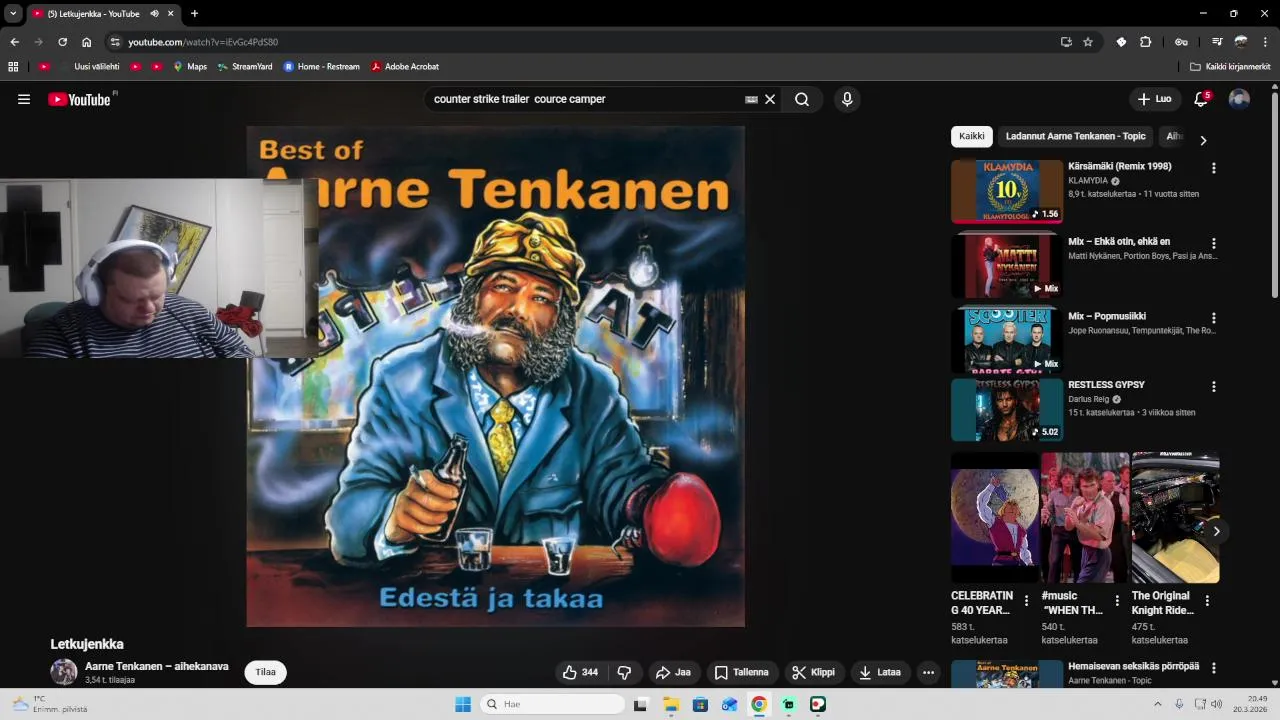Image resolution: width=1280 pixels, height=720 pixels.
Task: Clear the search box with X
Action: [770, 99]
